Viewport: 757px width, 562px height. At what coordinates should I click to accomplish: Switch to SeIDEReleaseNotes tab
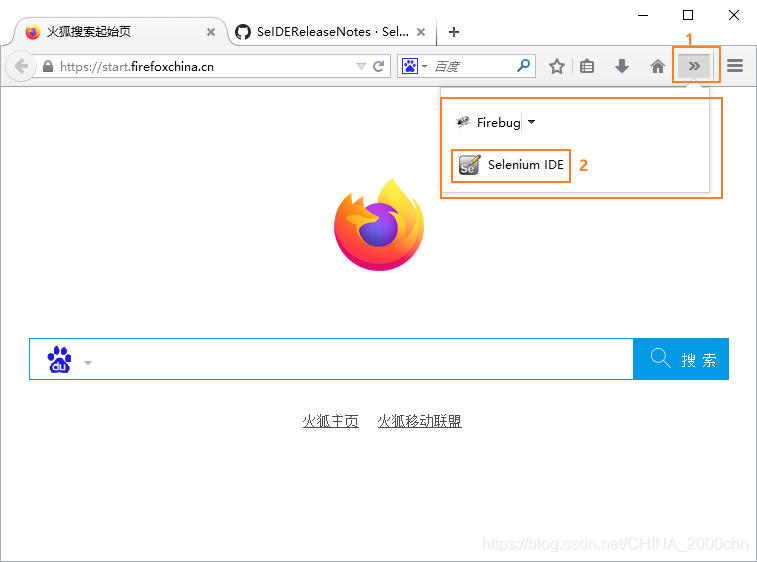coord(323,32)
